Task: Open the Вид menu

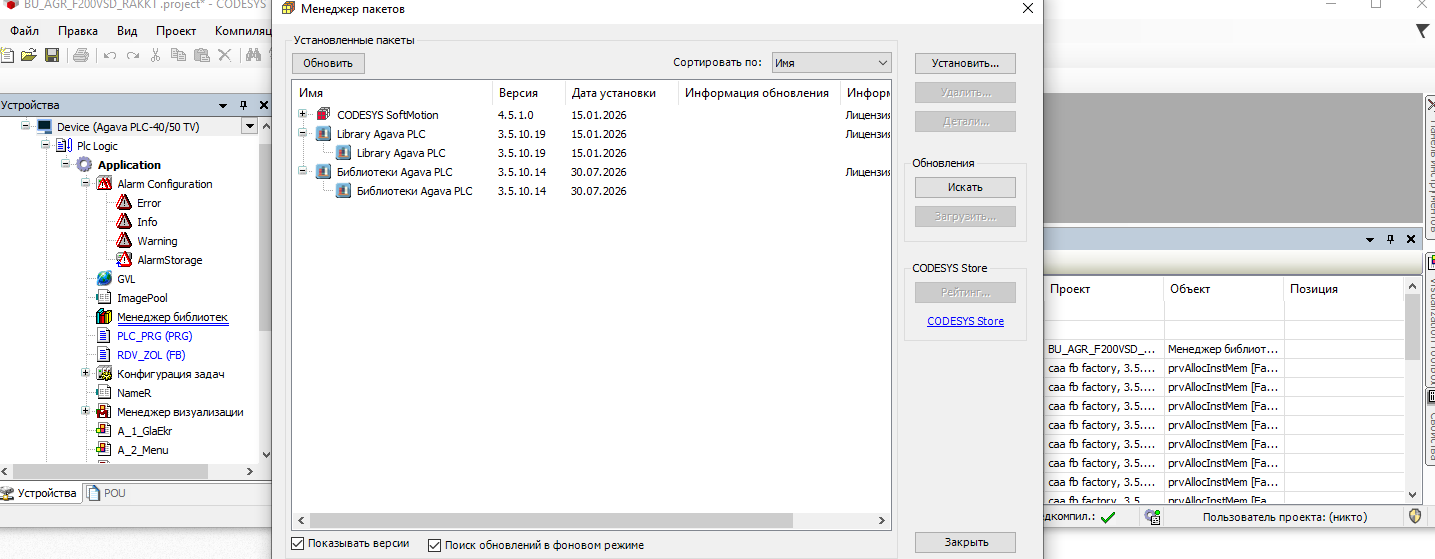Action: [127, 31]
